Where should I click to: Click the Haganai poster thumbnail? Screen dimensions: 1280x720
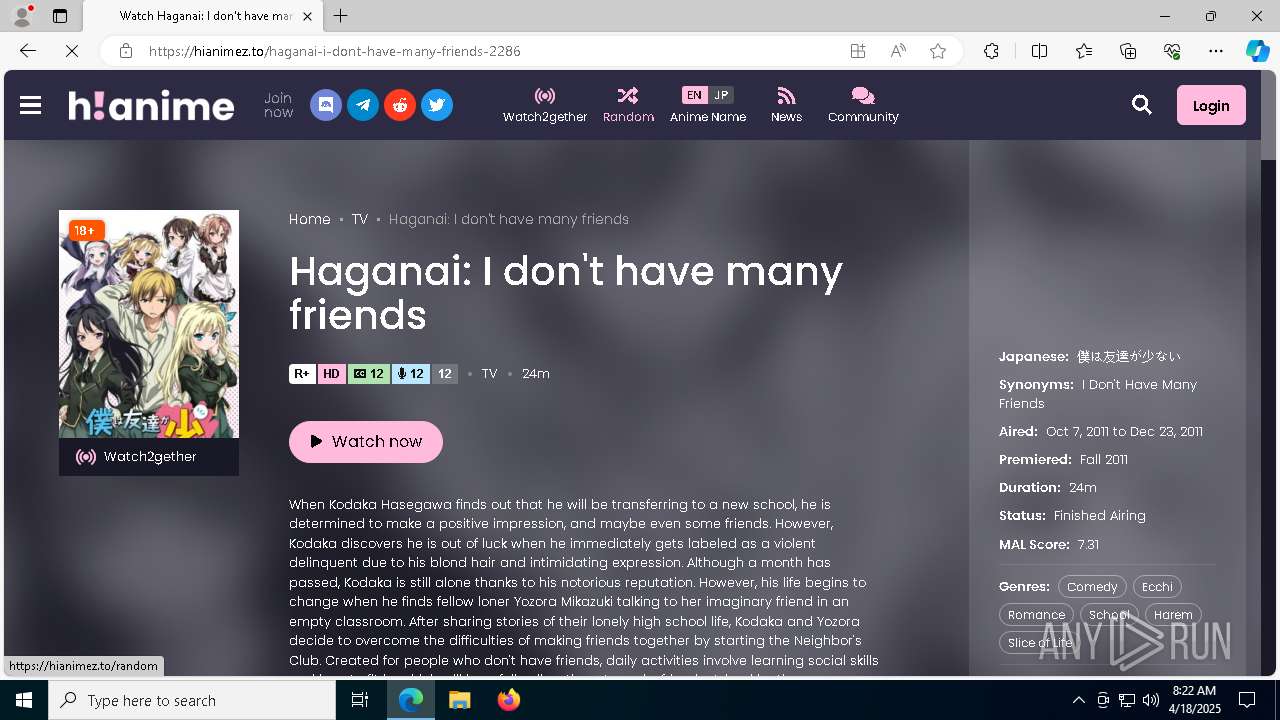click(149, 324)
